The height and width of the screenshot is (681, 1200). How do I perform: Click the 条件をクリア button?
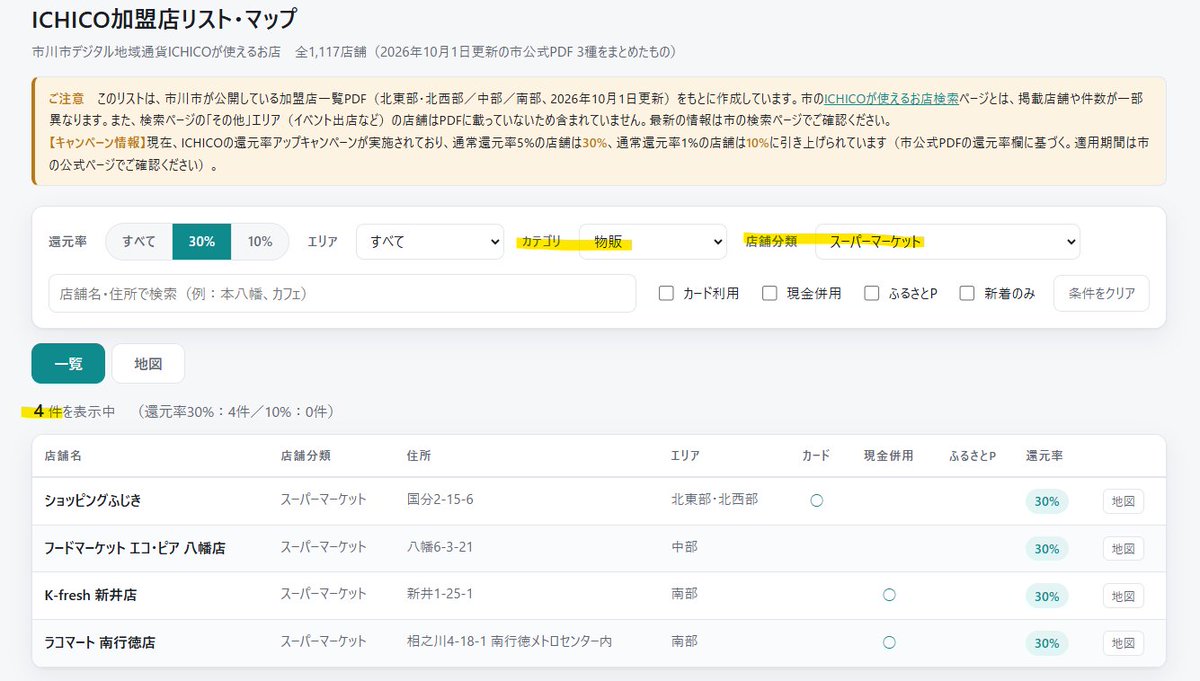pyautogui.click(x=1102, y=293)
